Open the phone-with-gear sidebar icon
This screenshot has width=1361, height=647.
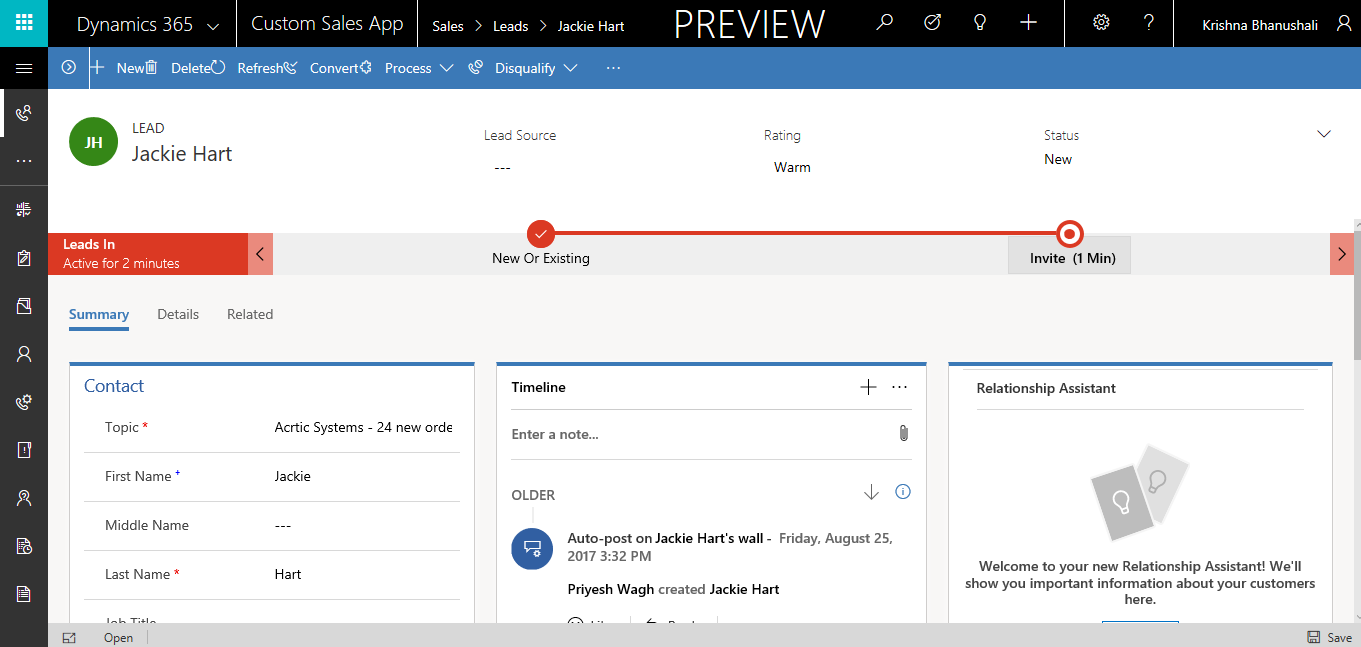click(x=24, y=402)
